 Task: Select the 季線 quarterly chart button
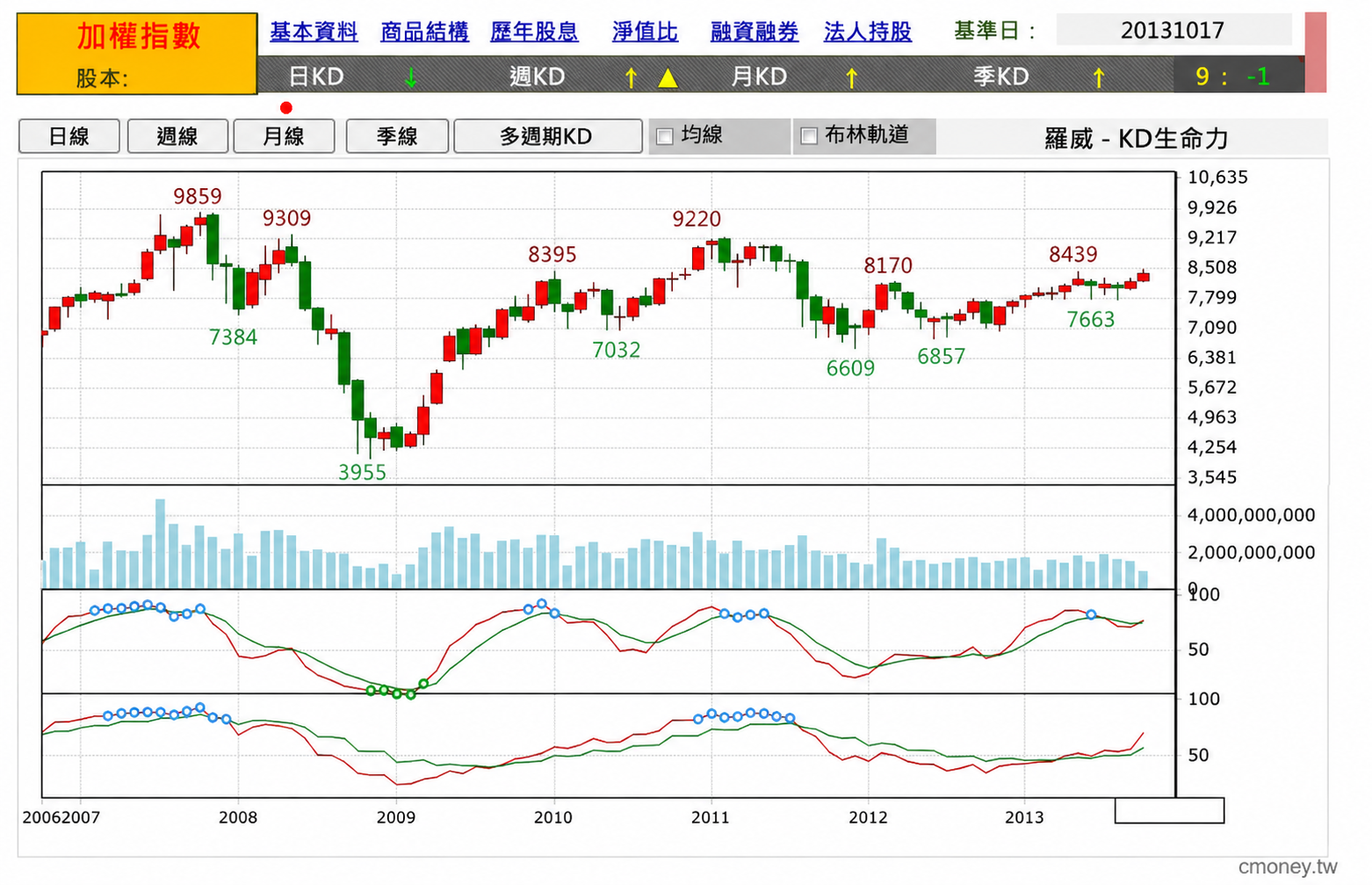click(397, 136)
